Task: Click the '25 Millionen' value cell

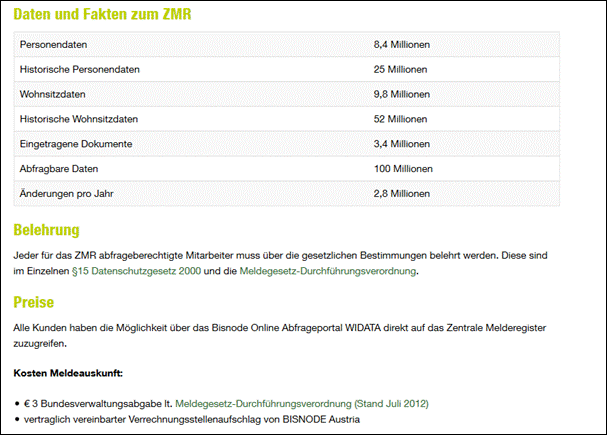Action: [400, 70]
